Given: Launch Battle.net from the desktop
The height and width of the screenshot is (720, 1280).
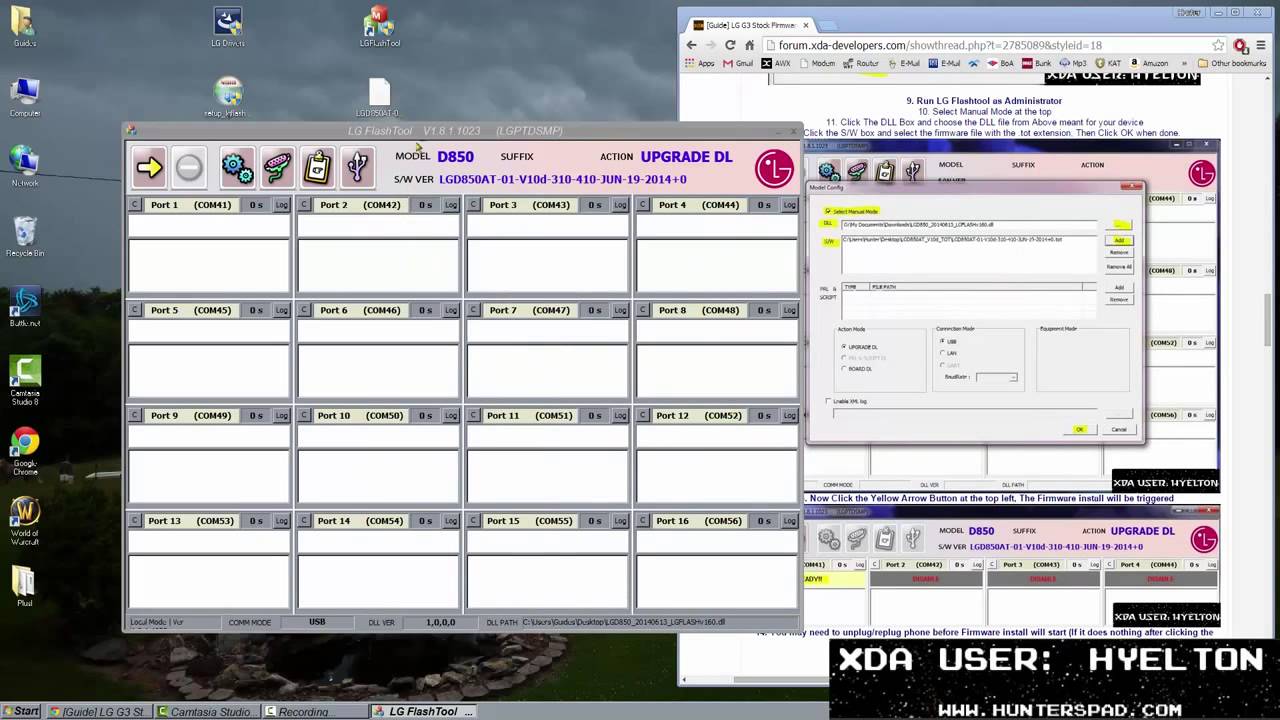Looking at the screenshot, I should click(x=24, y=308).
